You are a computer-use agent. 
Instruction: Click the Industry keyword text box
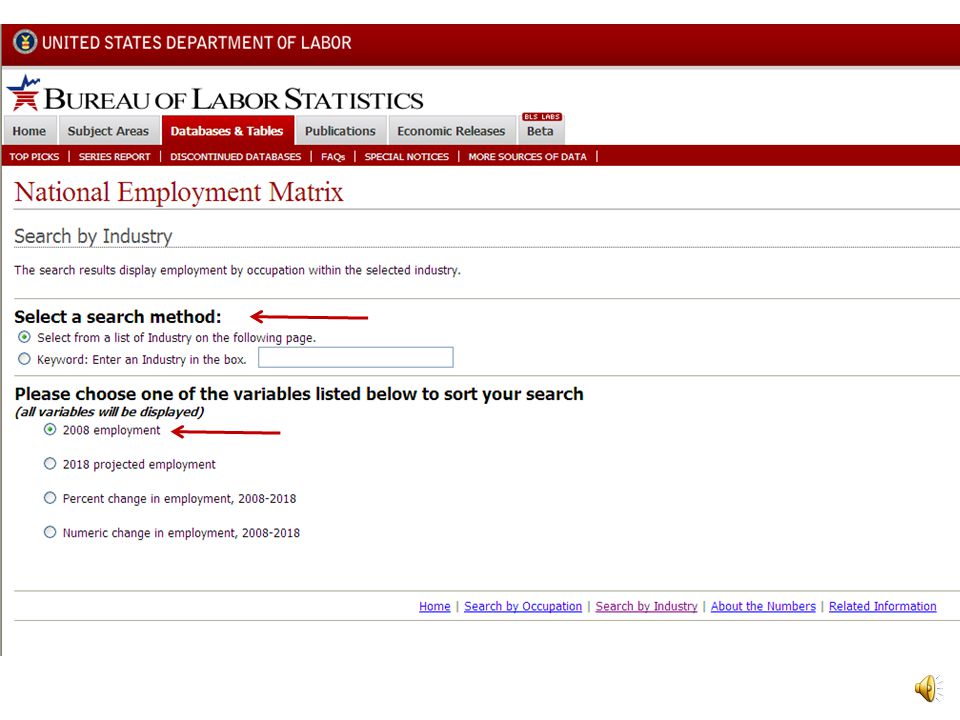click(x=356, y=358)
